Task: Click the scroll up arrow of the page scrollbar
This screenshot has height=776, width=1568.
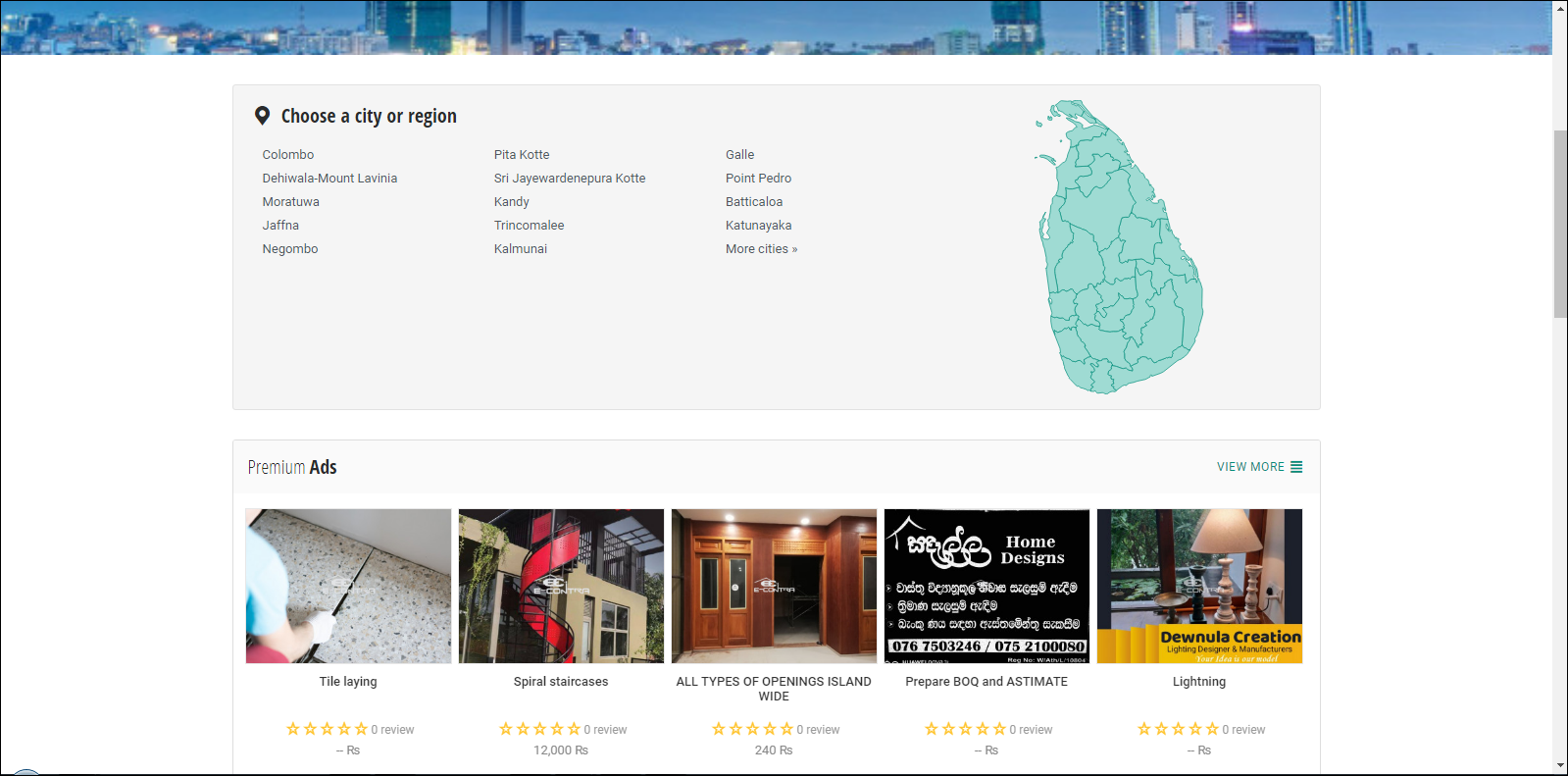Action: pos(1560,8)
